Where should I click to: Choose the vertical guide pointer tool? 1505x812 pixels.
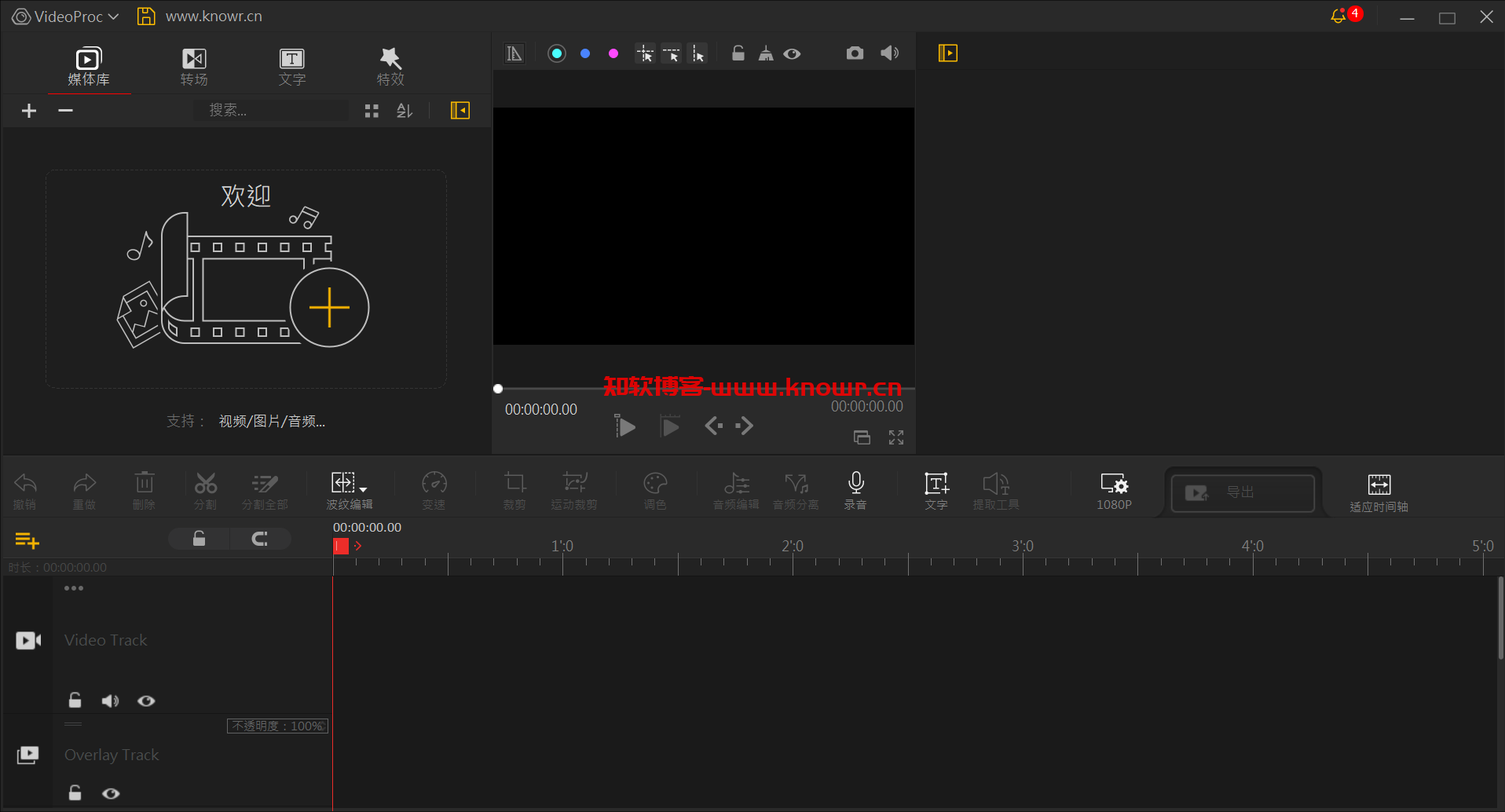point(698,53)
